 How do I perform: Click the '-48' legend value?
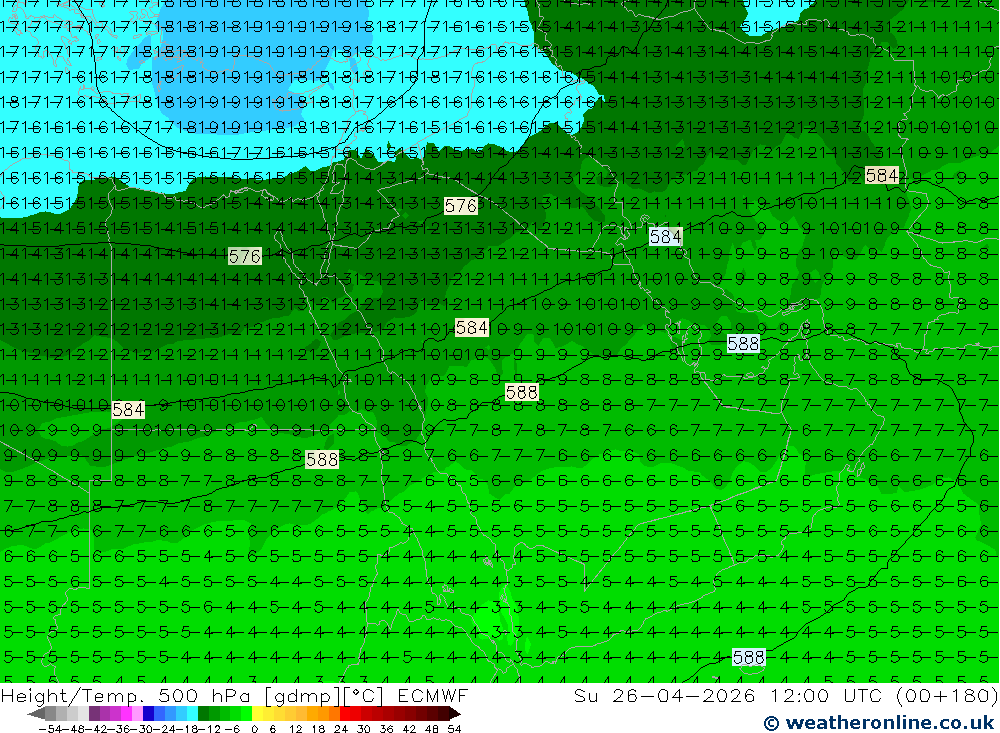pyautogui.click(x=73, y=729)
